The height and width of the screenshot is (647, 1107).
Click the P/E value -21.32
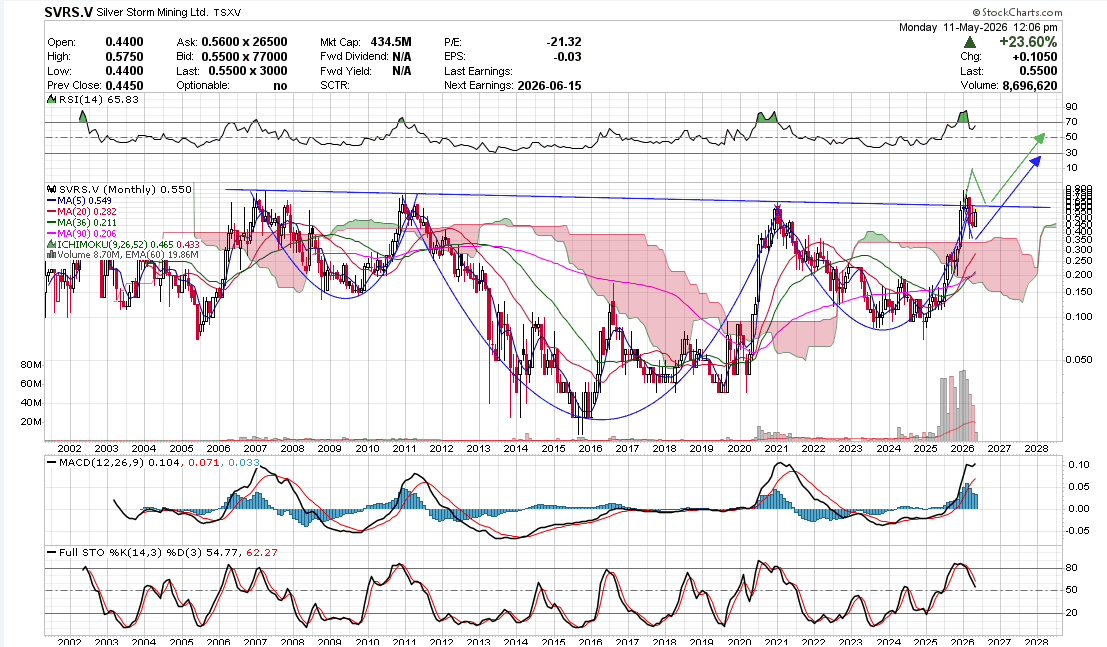564,42
